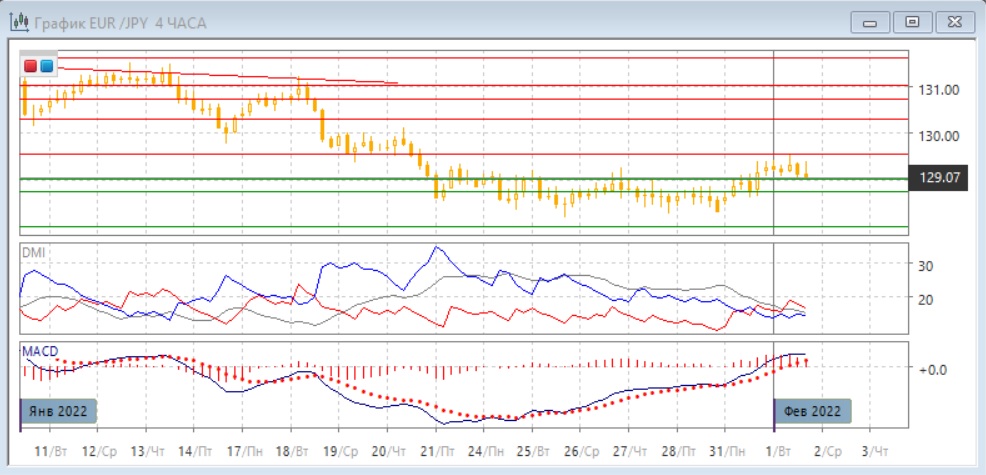Click the 130.00 price axis label
The image size is (986, 475).
(x=939, y=136)
